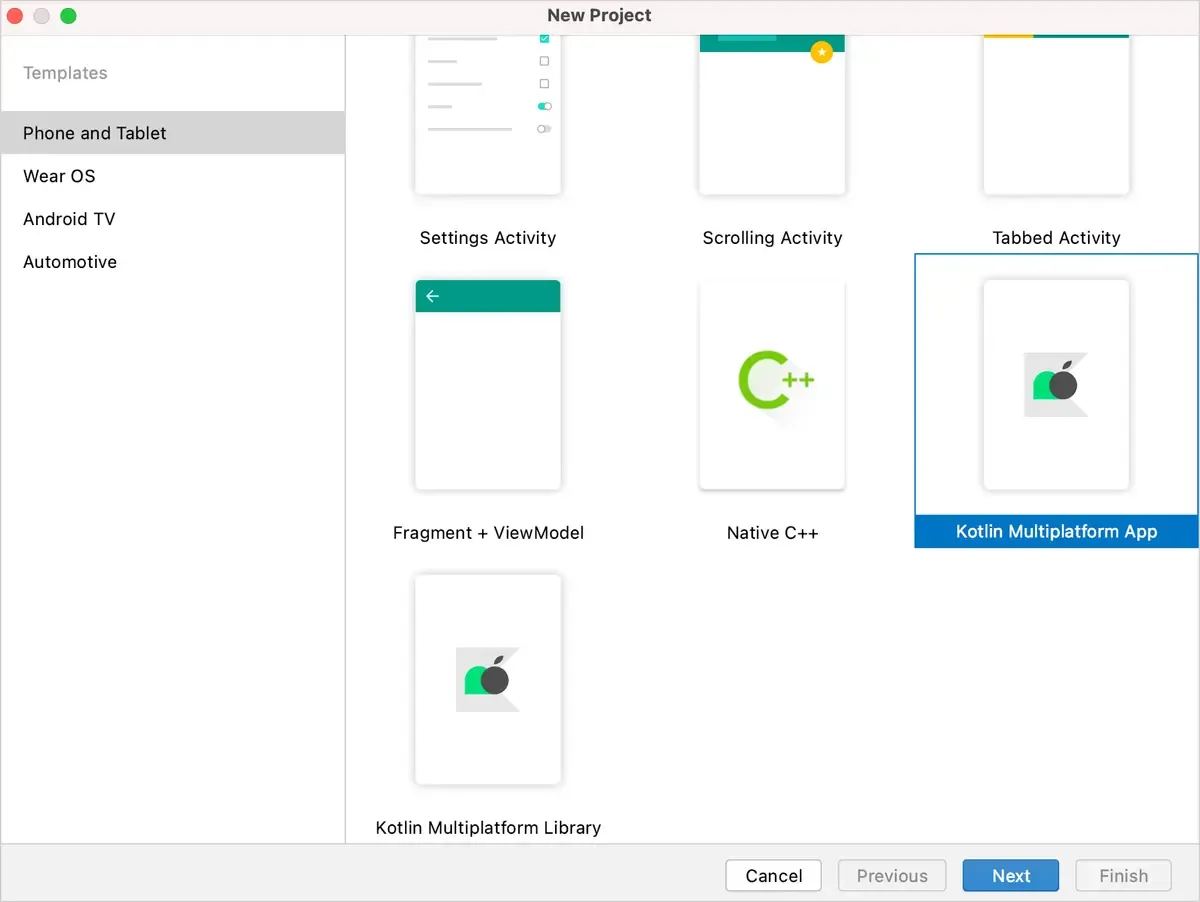
Task: Cancel the New Project dialog
Action: pyautogui.click(x=773, y=875)
